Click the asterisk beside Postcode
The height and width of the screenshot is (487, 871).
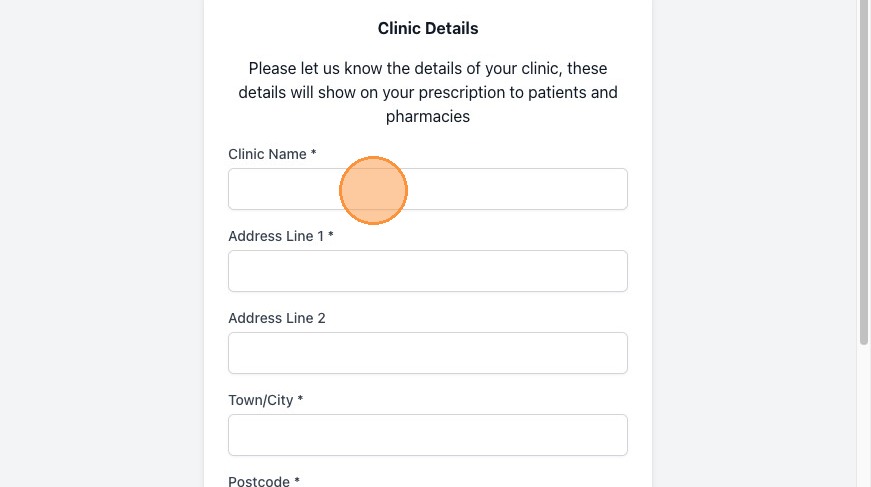tap(297, 480)
